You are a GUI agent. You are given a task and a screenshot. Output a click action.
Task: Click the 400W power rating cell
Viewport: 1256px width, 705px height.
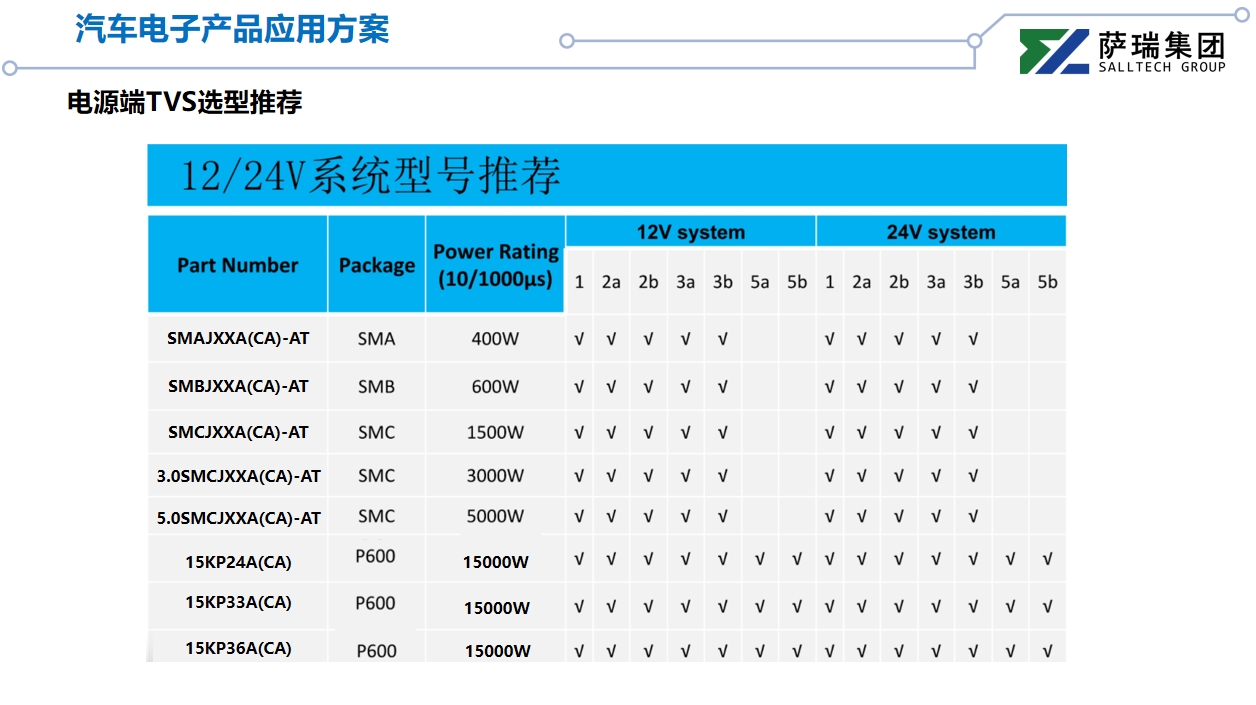click(x=495, y=339)
